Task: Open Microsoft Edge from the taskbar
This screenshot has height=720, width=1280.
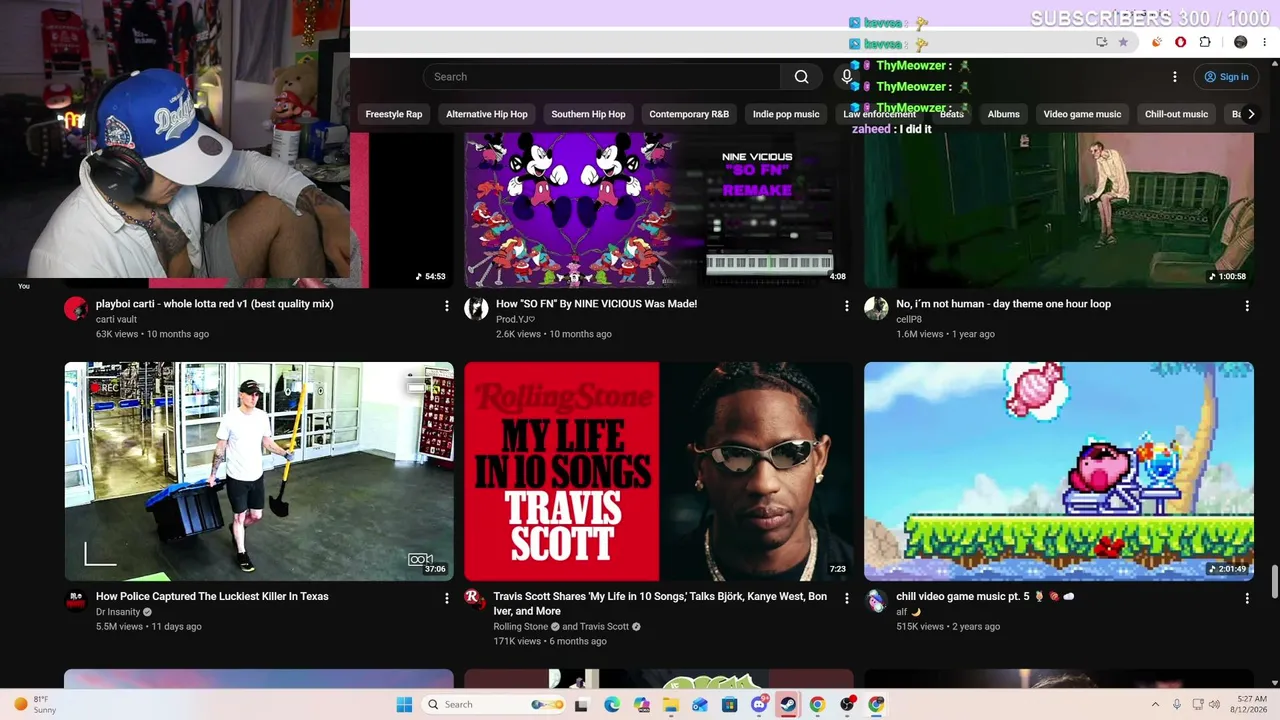Action: (611, 704)
